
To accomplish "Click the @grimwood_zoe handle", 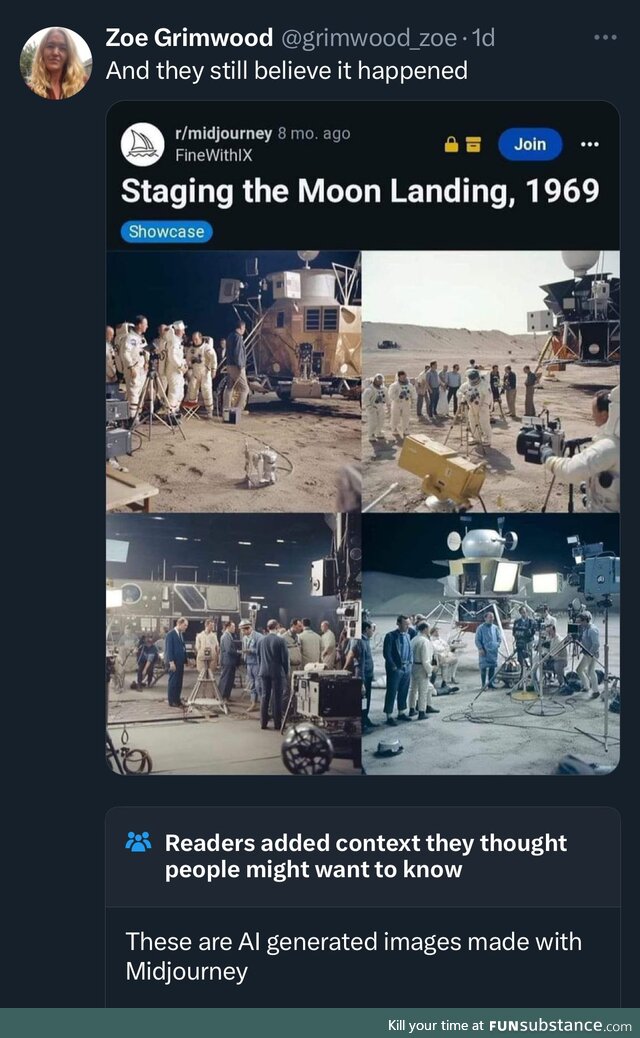I will [x=369, y=38].
